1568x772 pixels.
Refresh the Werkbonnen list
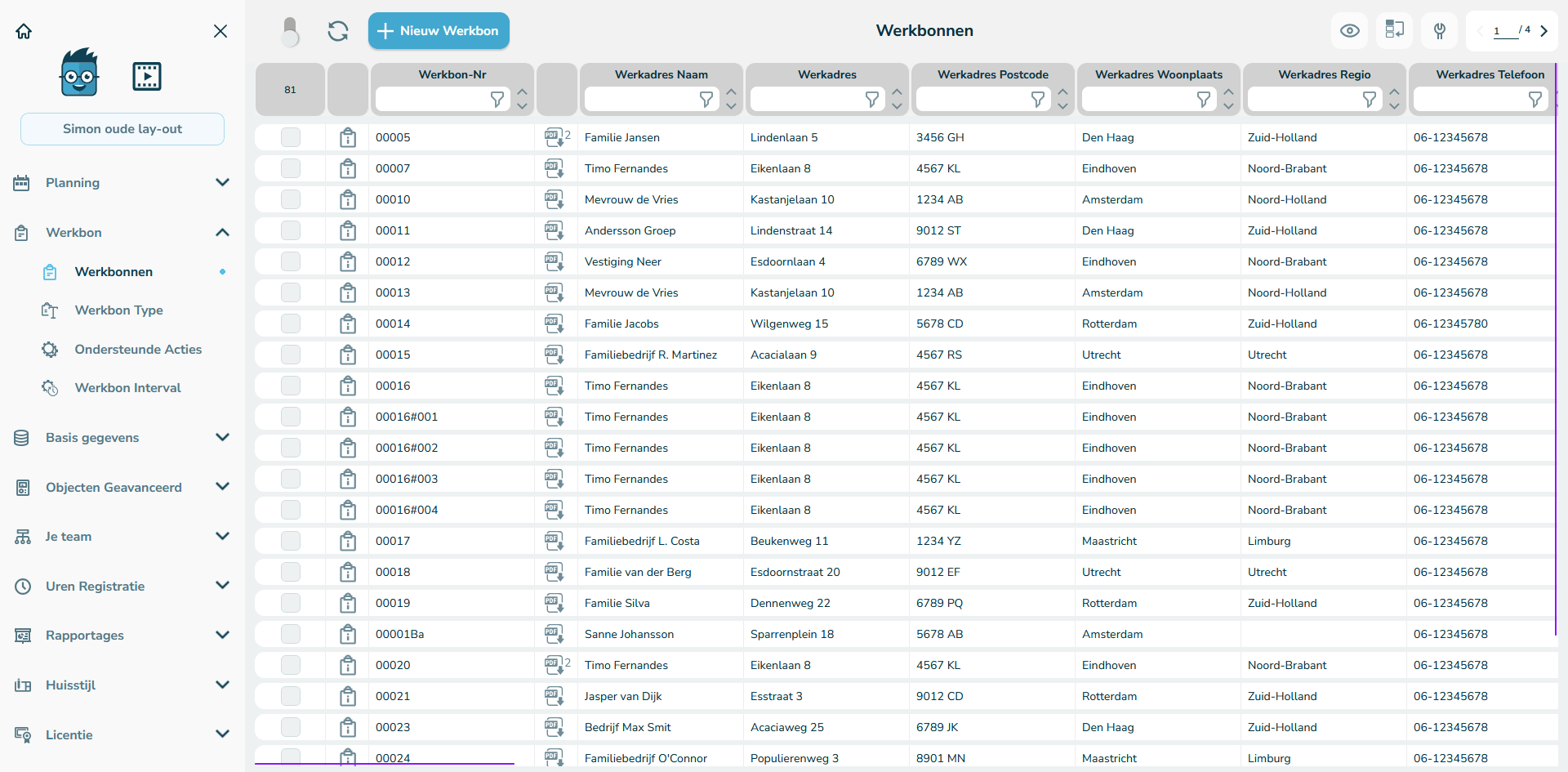tap(338, 31)
